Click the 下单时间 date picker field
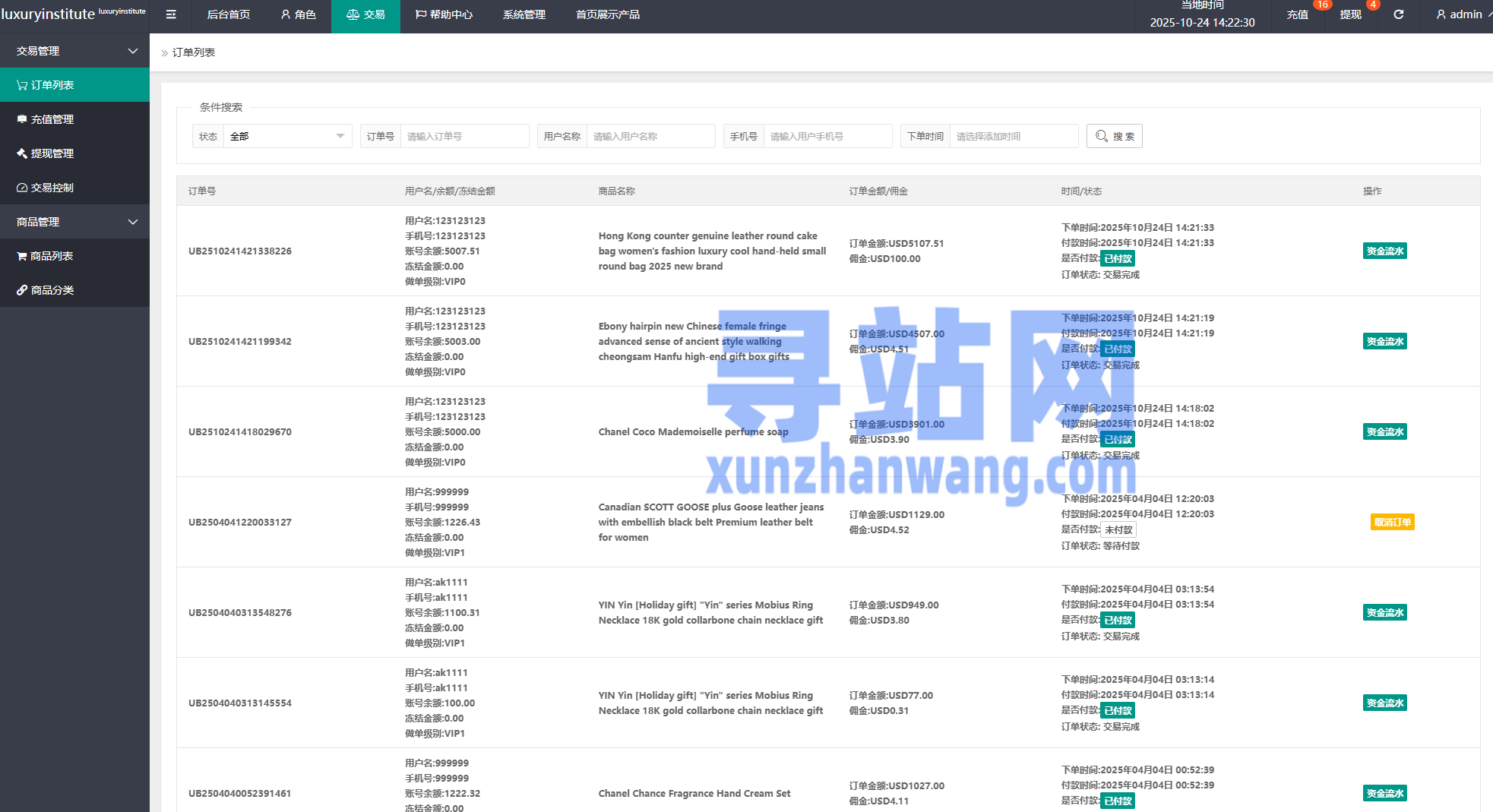This screenshot has width=1493, height=812. click(1013, 136)
